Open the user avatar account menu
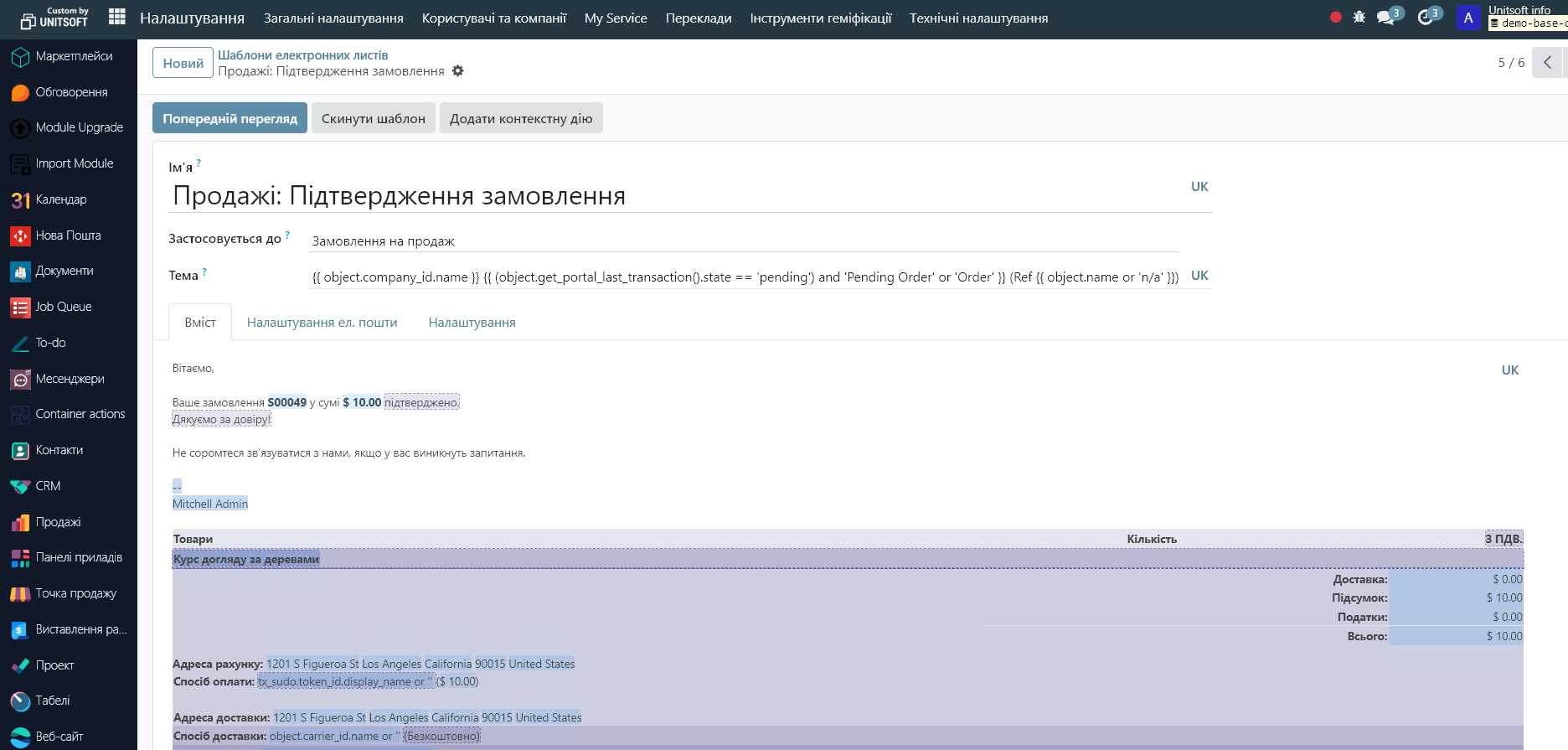The width and height of the screenshot is (1568, 750). click(1467, 18)
